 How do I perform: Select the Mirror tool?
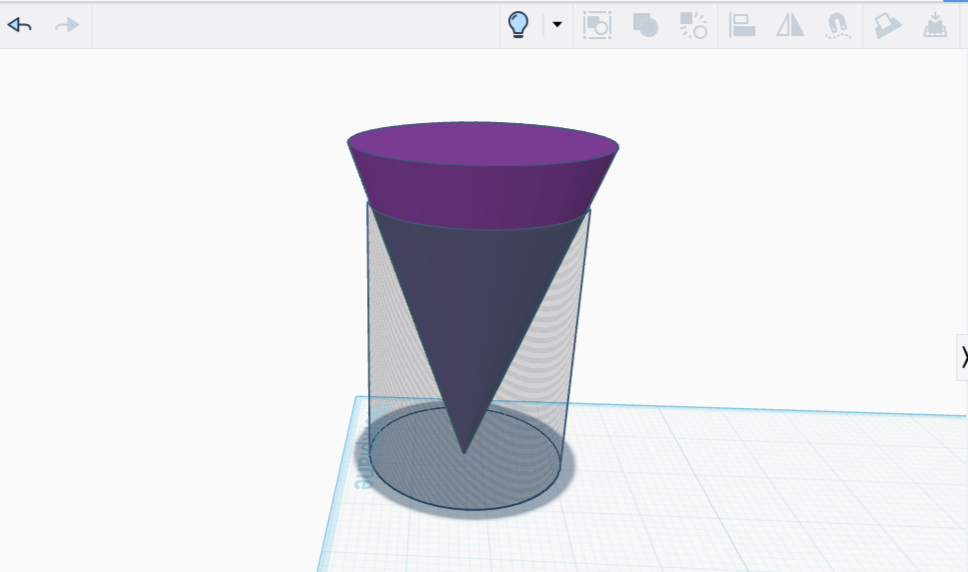(790, 25)
